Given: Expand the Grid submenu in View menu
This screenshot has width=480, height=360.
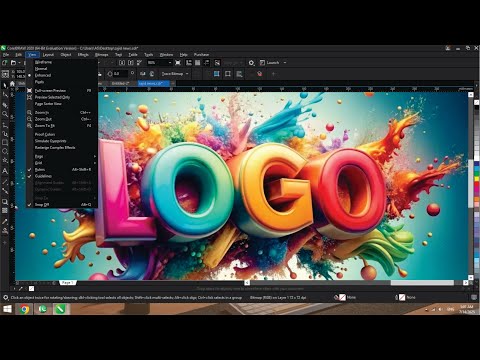Looking at the screenshot, I should click(61, 163).
